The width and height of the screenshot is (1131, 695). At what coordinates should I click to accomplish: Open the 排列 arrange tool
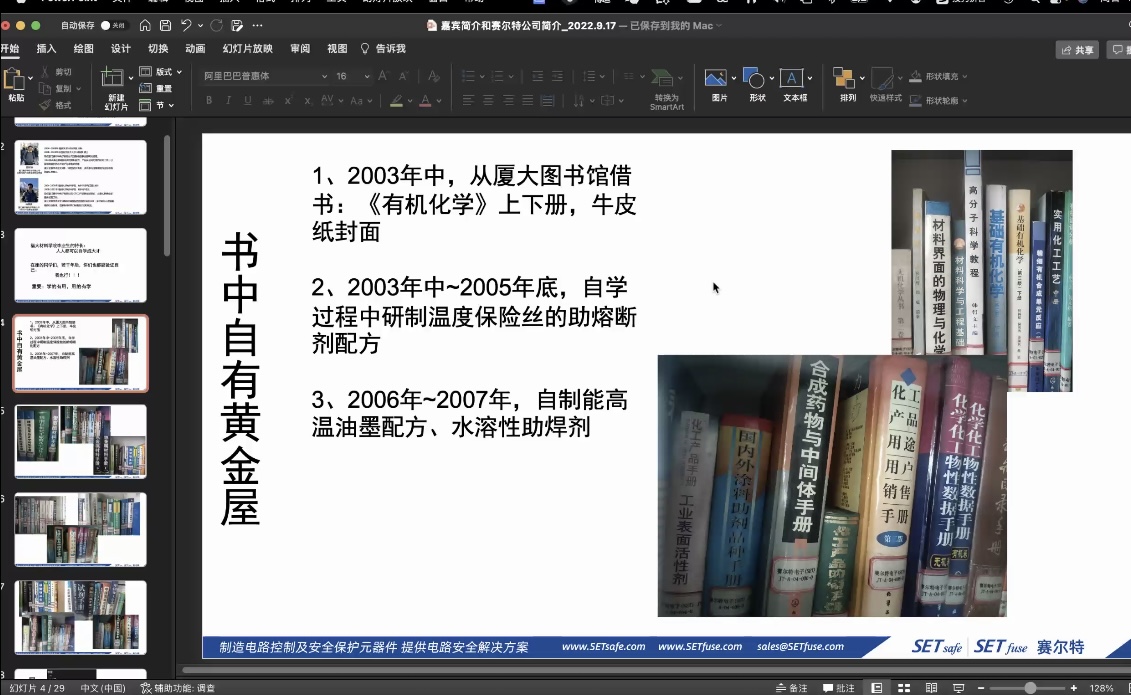click(846, 79)
